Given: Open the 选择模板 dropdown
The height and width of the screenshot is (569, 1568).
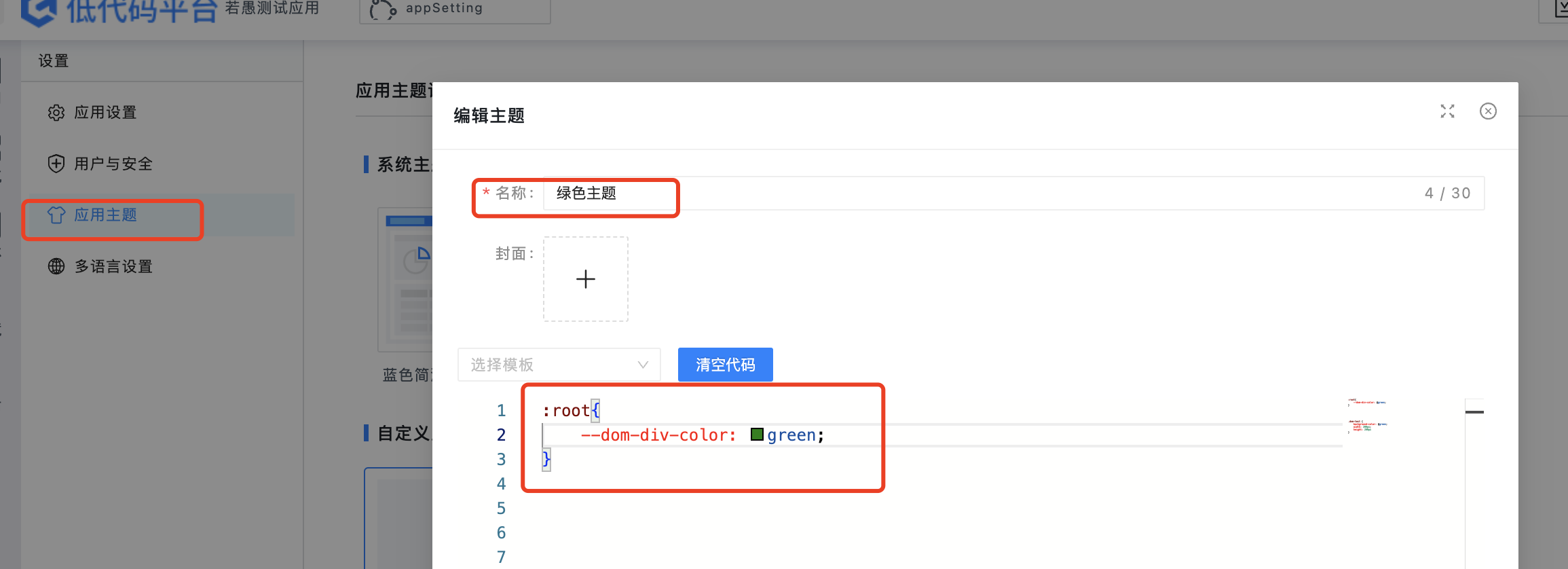Looking at the screenshot, I should (x=559, y=365).
